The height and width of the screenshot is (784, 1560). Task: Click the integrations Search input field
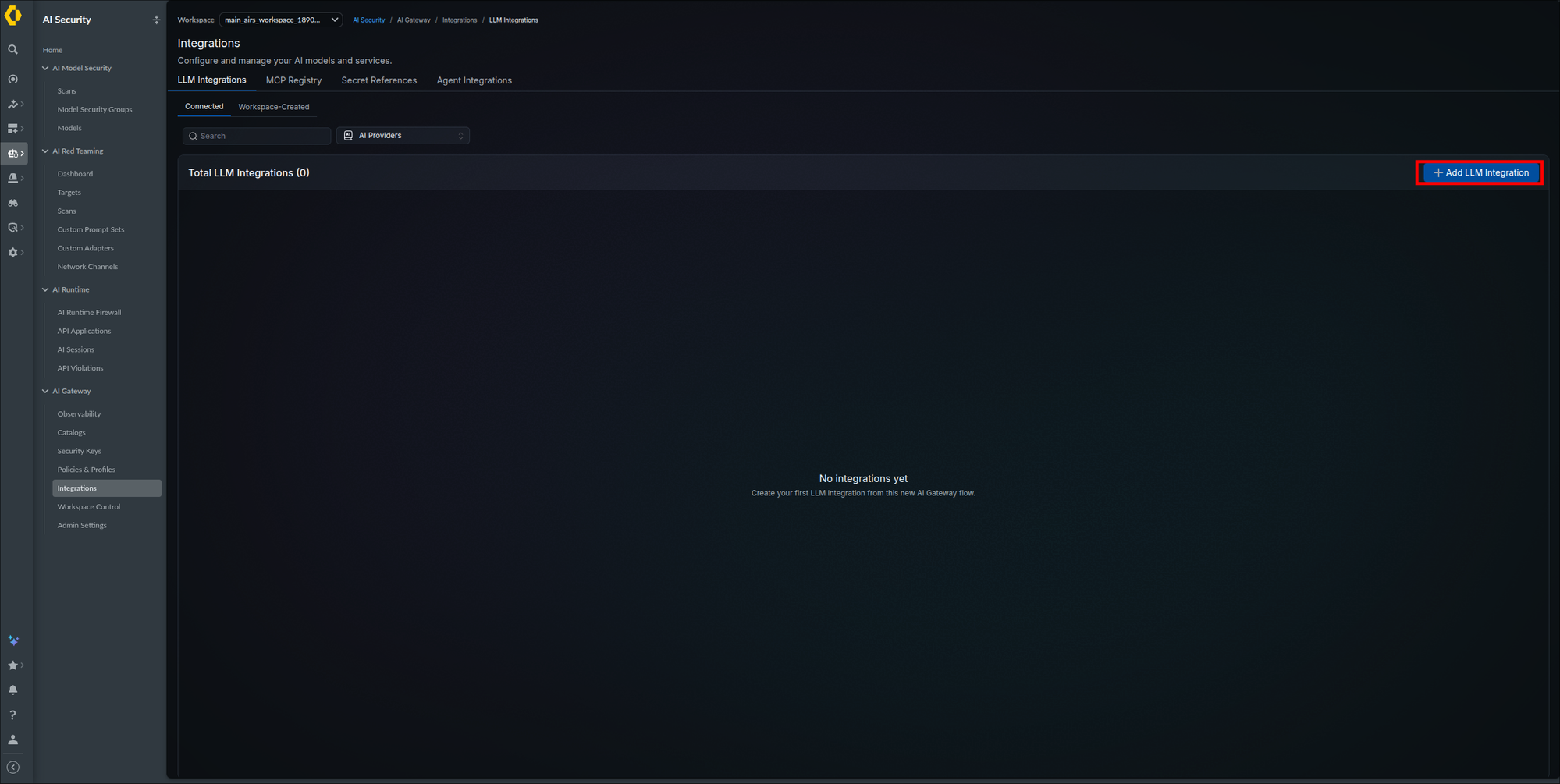tap(257, 136)
